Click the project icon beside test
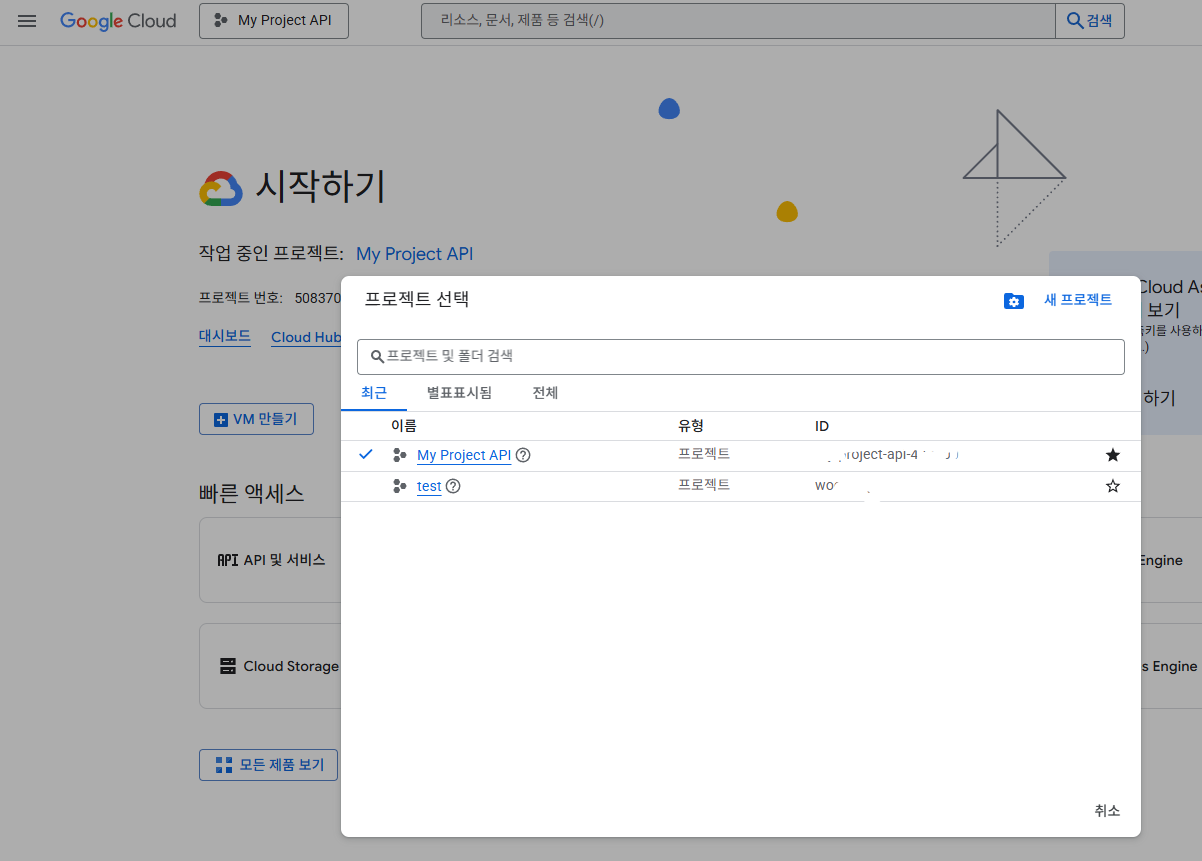 pyautogui.click(x=400, y=486)
